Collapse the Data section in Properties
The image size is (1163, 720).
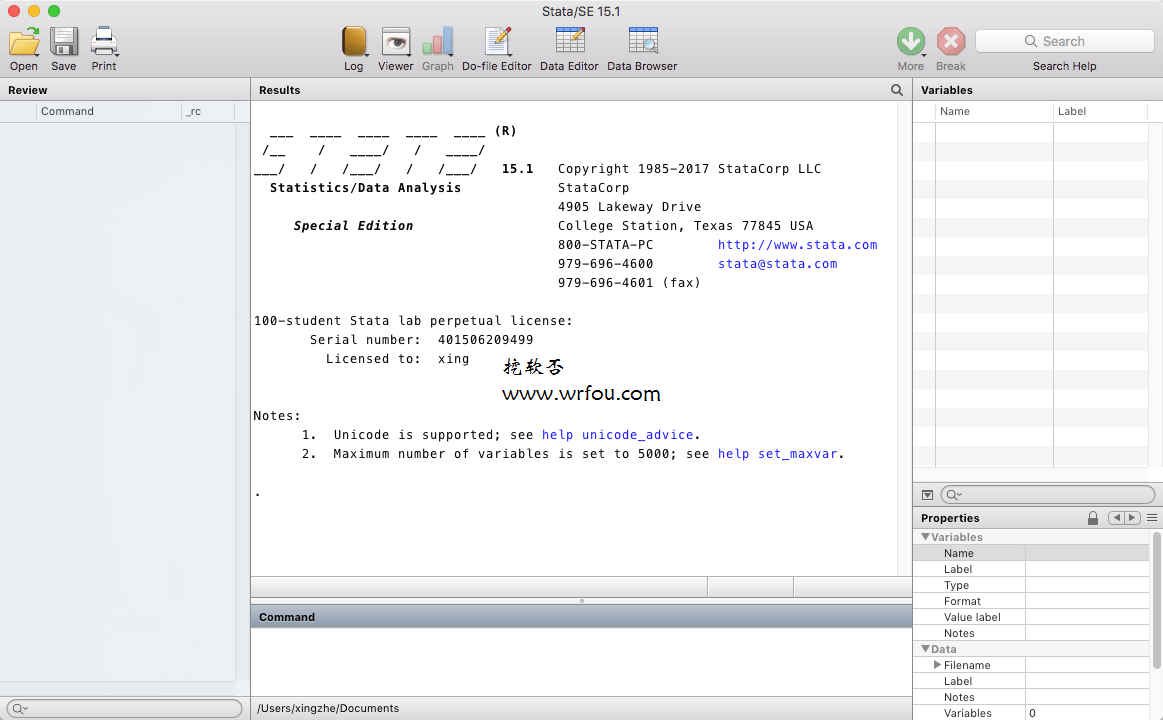925,648
